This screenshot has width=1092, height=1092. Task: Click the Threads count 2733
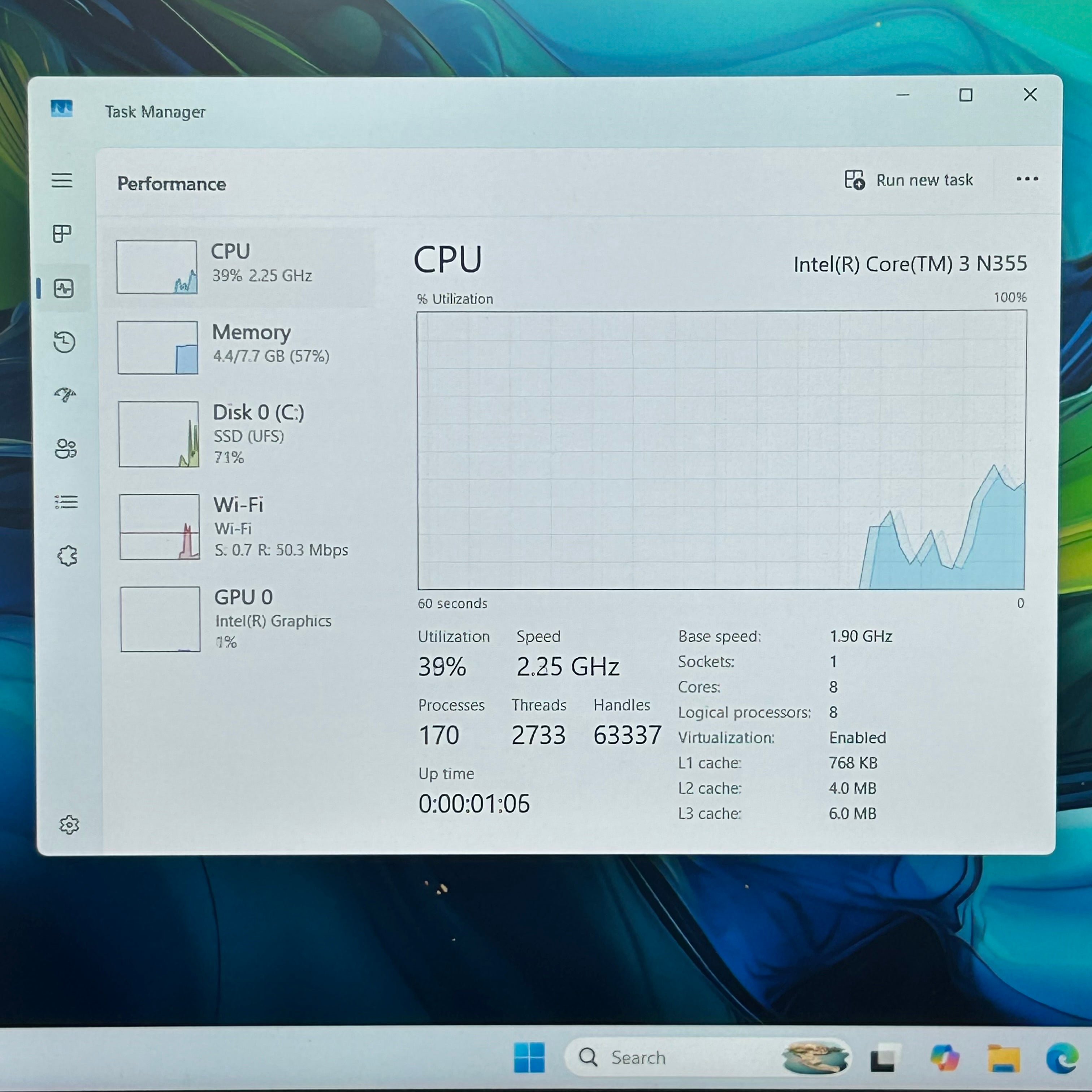click(x=538, y=735)
